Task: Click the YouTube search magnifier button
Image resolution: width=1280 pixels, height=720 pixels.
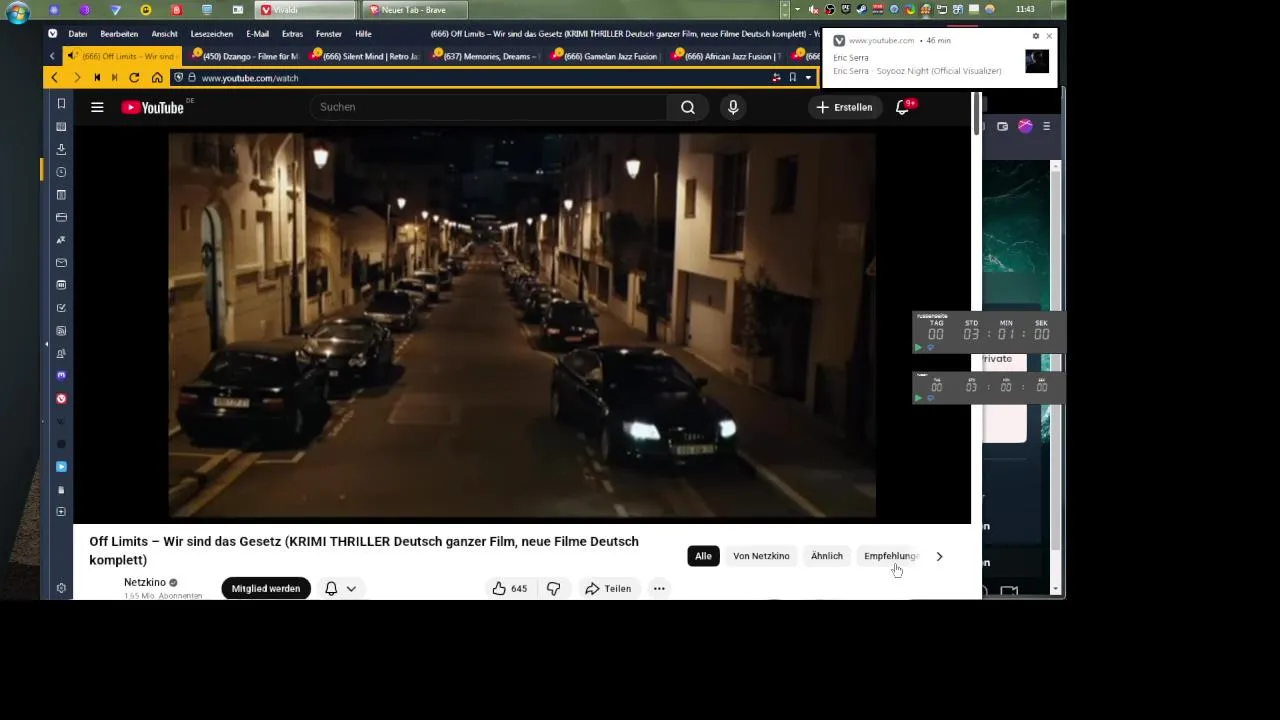Action: click(x=688, y=107)
